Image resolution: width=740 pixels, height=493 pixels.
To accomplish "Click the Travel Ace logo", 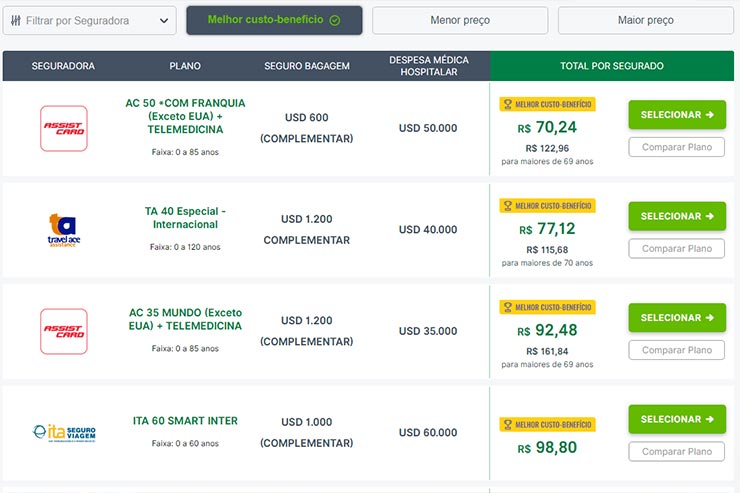I will 64,230.
